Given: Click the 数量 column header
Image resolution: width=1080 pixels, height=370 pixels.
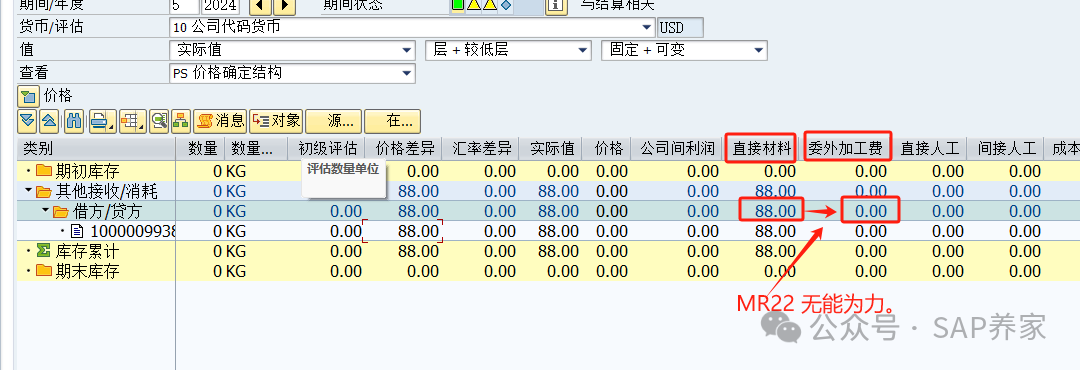Looking at the screenshot, I should click(200, 148).
